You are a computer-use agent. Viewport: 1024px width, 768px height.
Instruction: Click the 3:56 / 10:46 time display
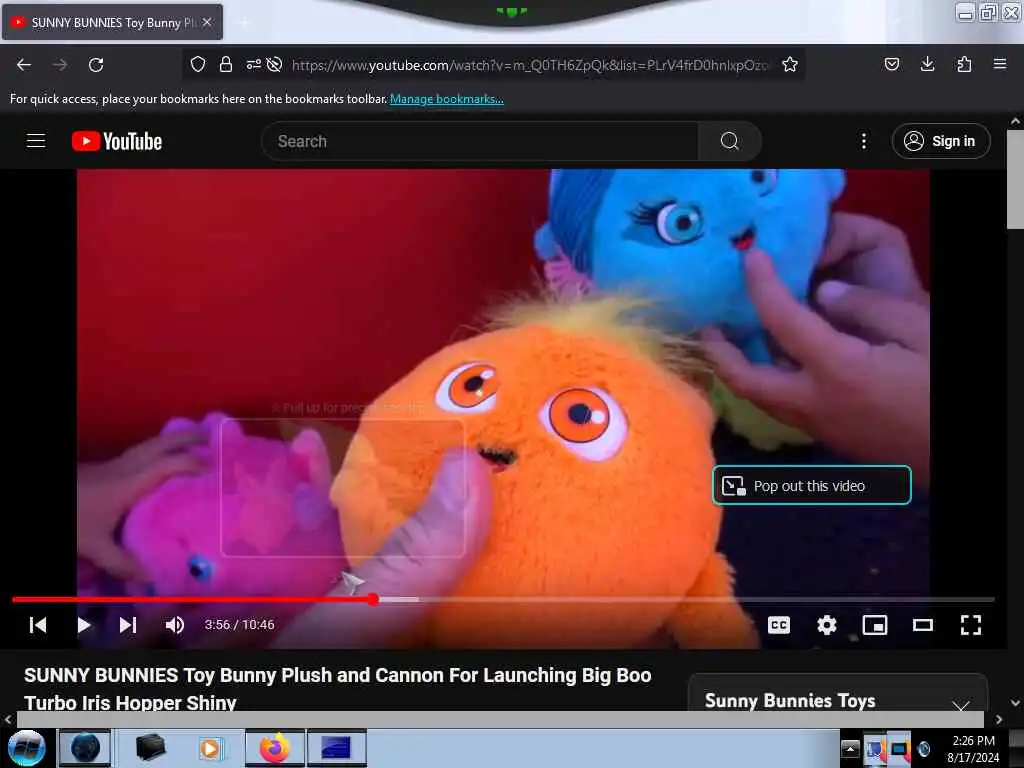(x=240, y=625)
